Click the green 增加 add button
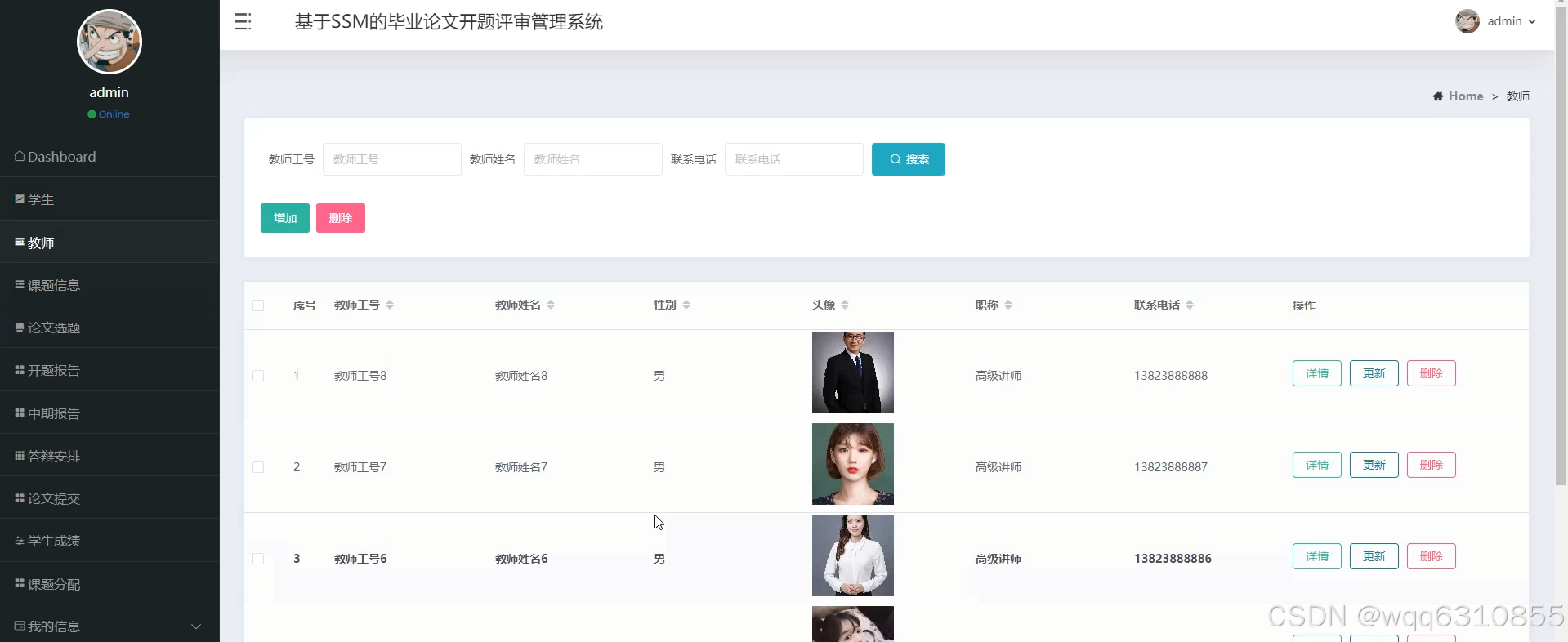The height and width of the screenshot is (642, 1568). point(285,218)
